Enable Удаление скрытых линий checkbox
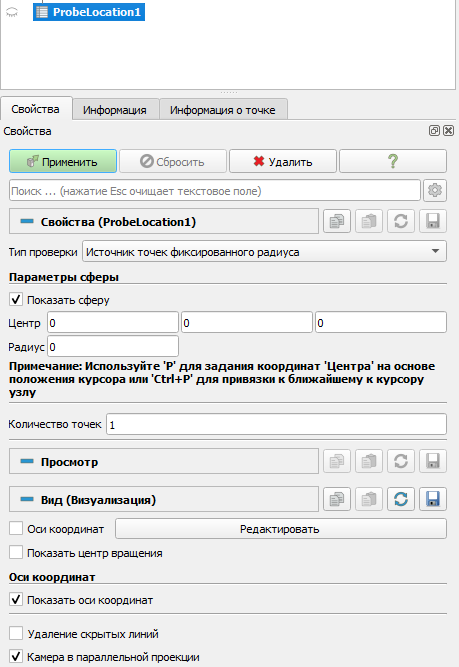The width and height of the screenshot is (459, 667). (16, 633)
